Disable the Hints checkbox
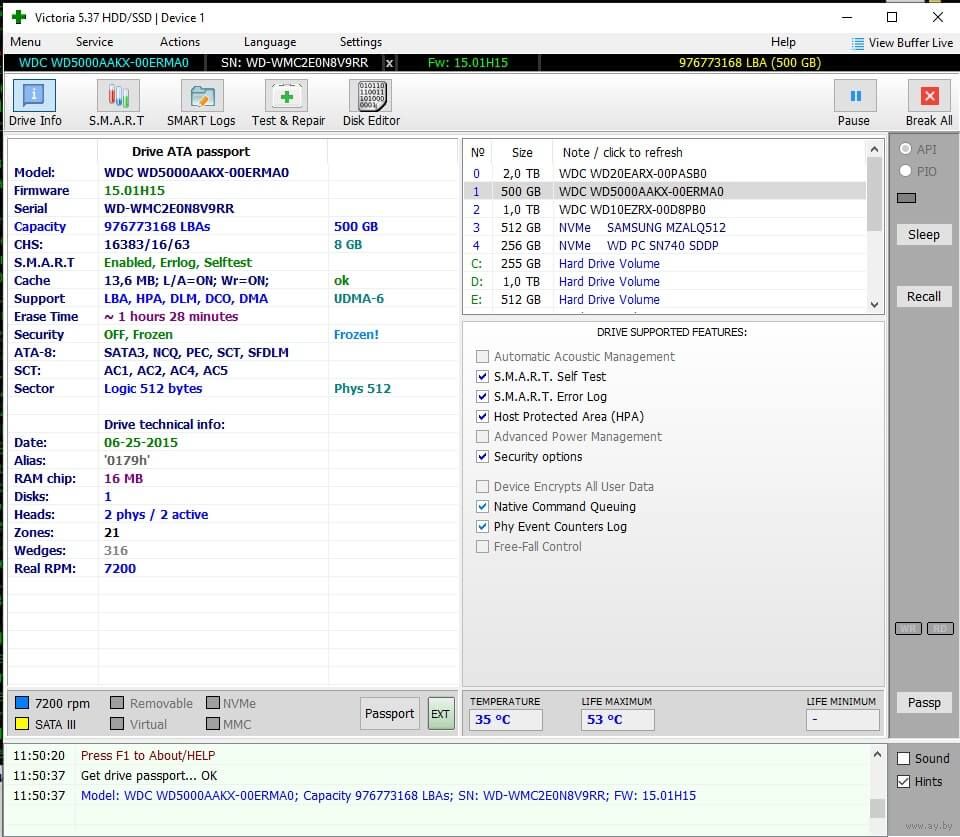960x837 pixels. [904, 781]
